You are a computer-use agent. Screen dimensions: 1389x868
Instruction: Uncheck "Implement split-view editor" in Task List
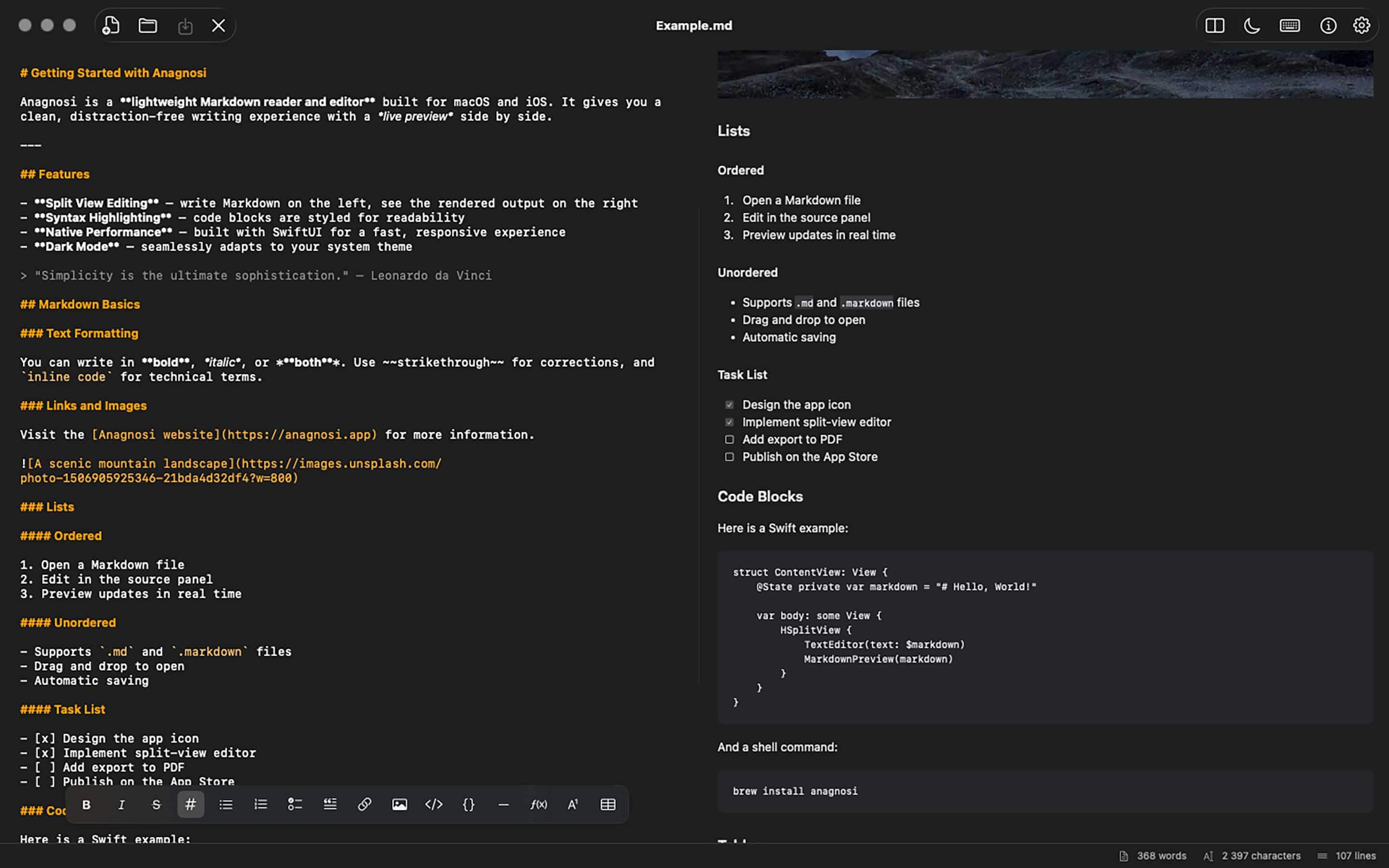pos(730,422)
